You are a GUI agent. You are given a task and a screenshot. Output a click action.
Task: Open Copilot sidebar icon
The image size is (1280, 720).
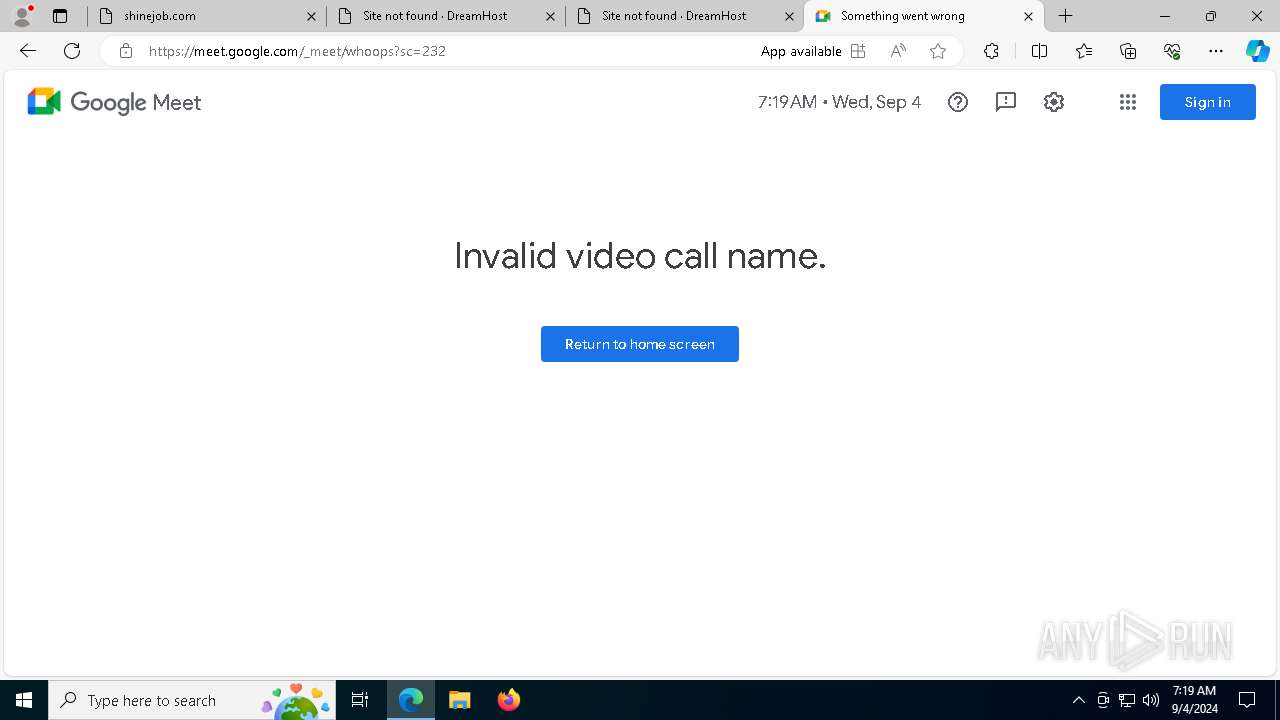1257,51
